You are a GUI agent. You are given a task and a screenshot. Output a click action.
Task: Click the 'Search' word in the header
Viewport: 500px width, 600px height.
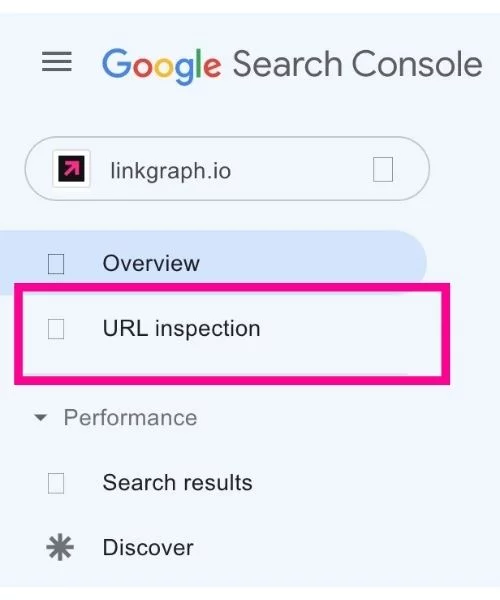point(287,64)
